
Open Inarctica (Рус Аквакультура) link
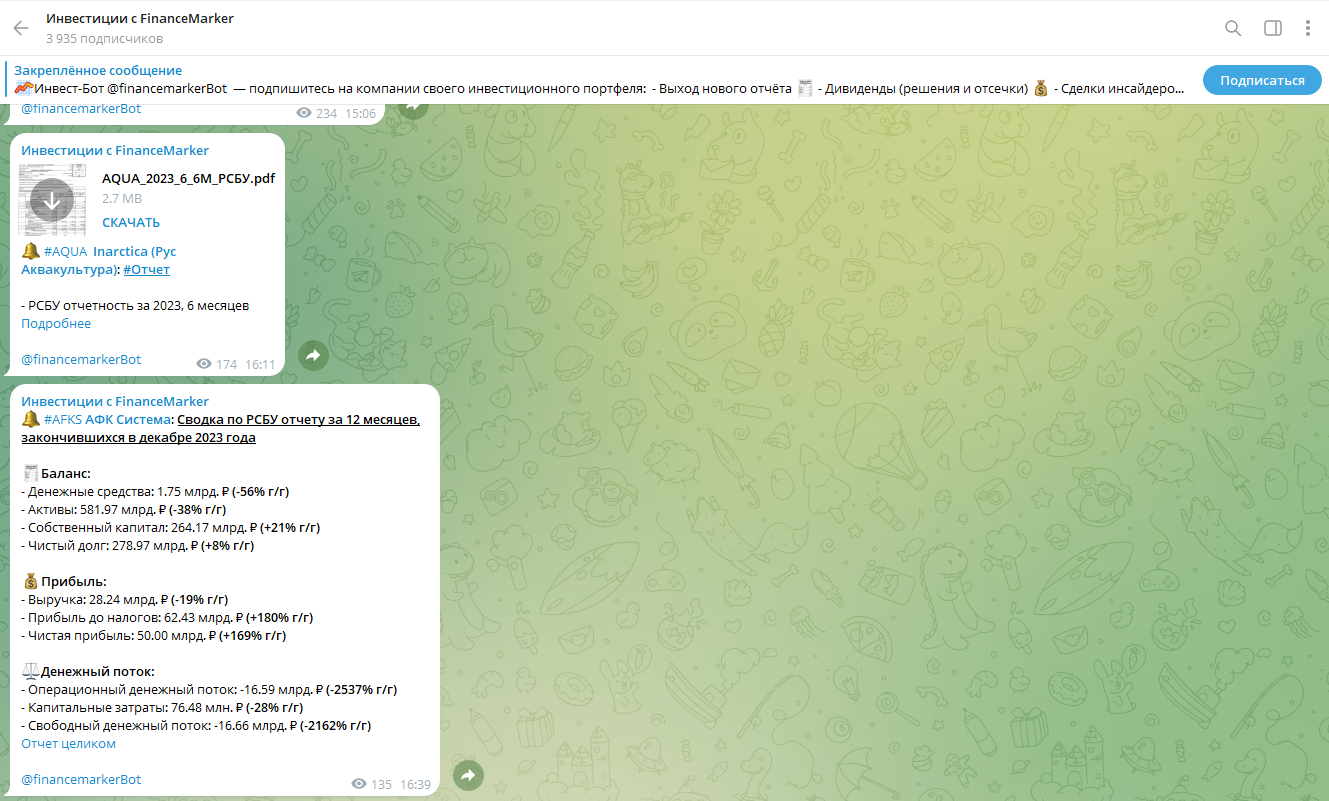point(99,260)
